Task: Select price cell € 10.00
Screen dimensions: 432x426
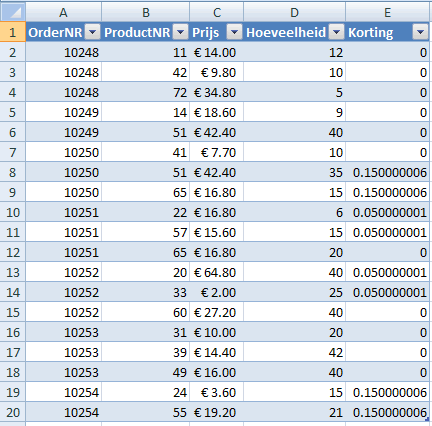Action: [x=217, y=332]
